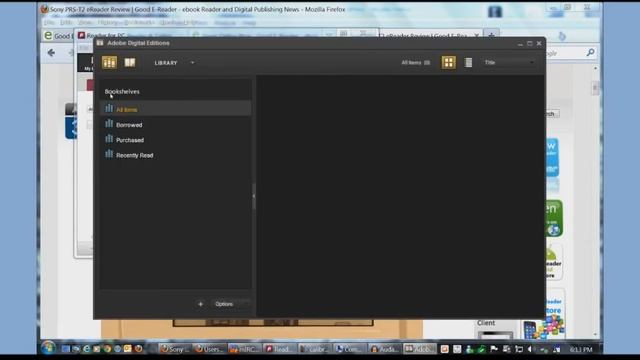Switch to Sony taskbar button
This screenshot has width=640, height=360.
[174, 349]
